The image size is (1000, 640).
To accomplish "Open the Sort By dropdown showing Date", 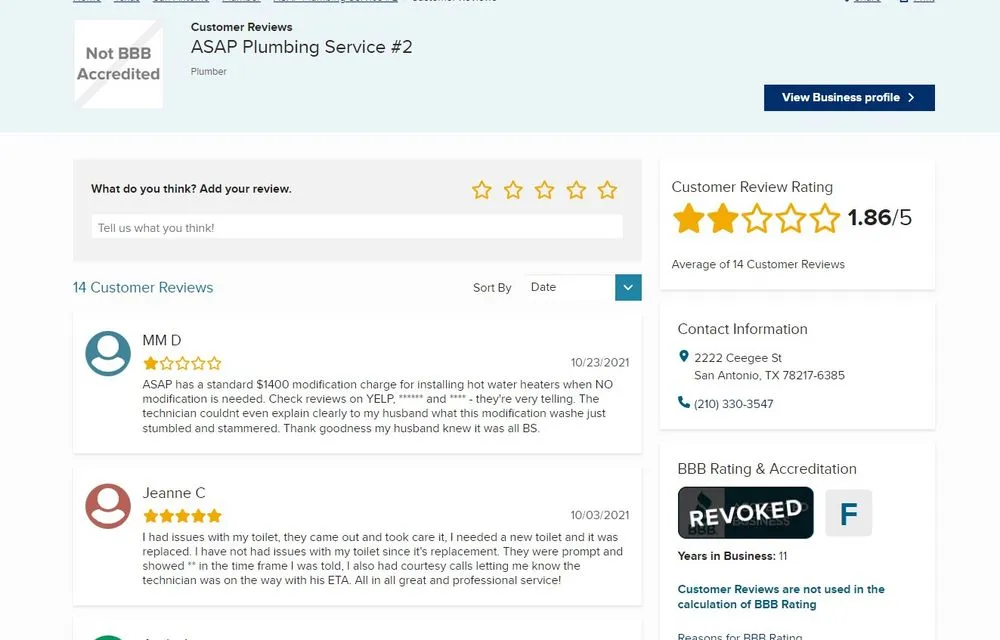I will coord(570,287).
